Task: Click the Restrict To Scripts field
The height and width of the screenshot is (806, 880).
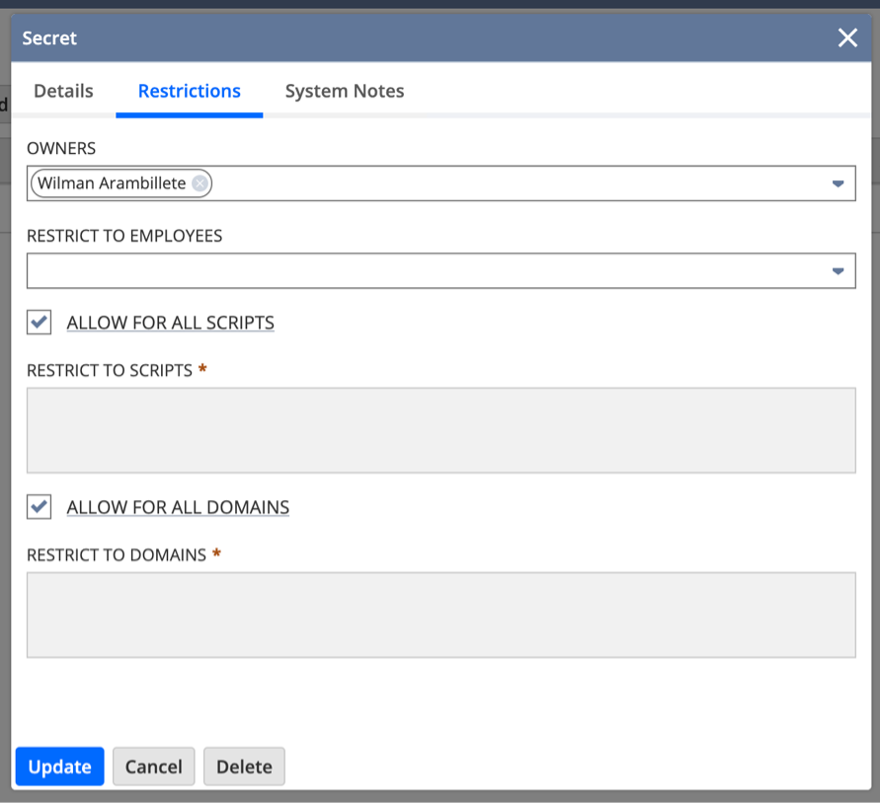Action: click(441, 430)
